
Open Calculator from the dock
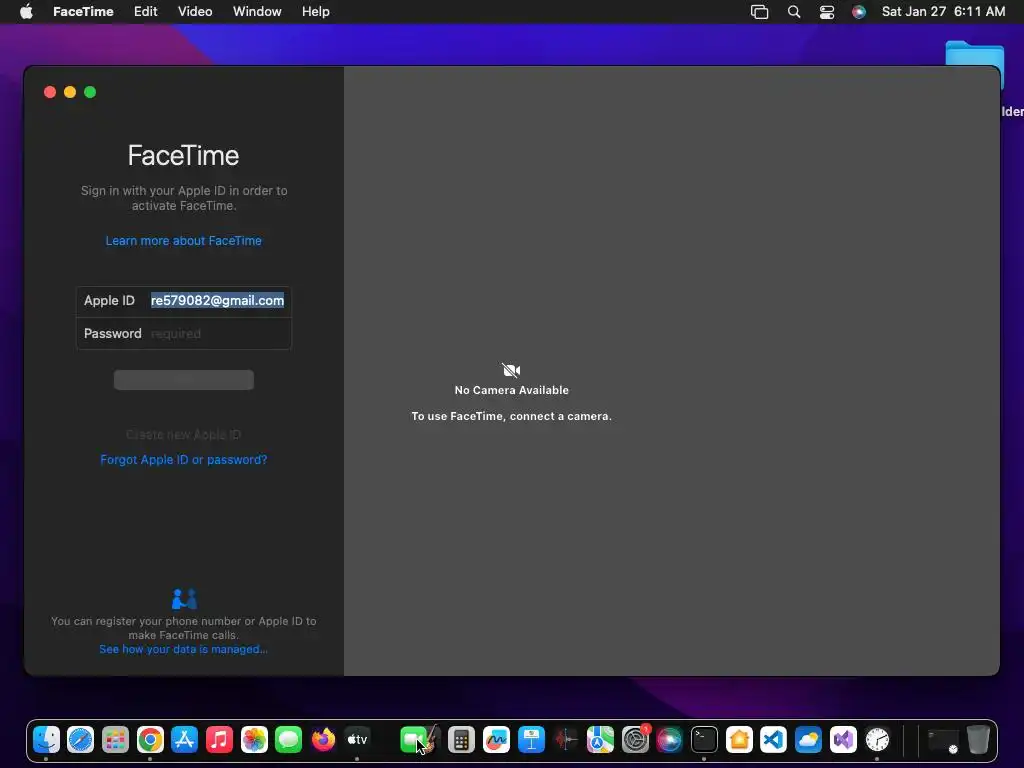[461, 740]
